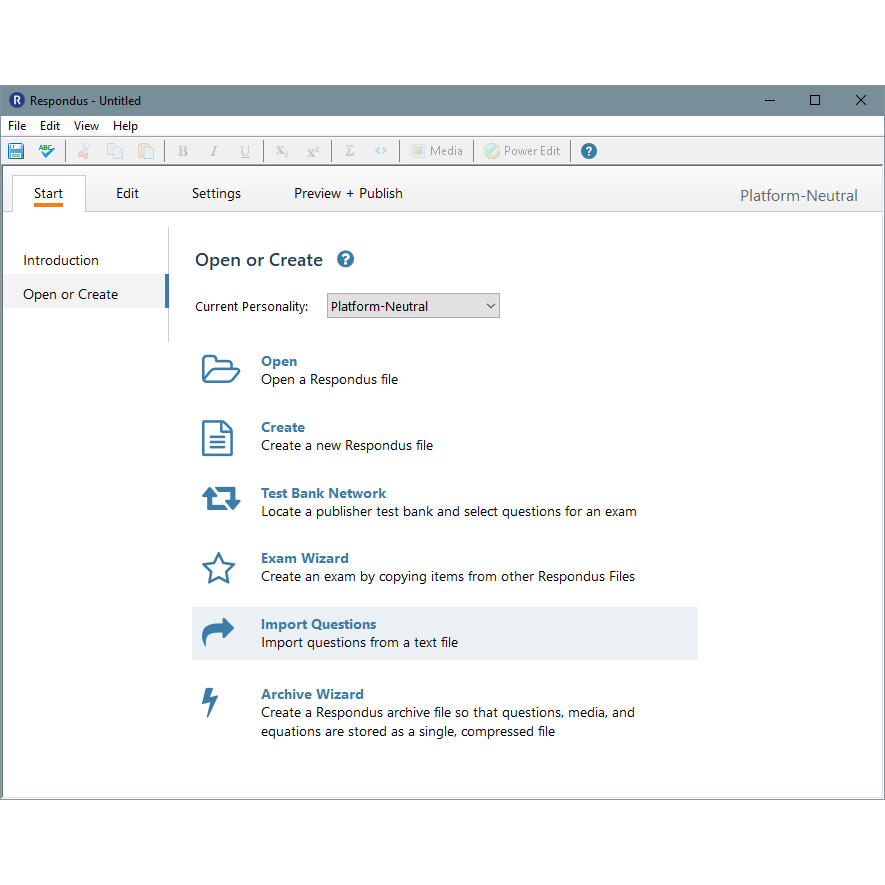Click the Archive Wizard lightning icon
The image size is (885, 885).
pos(210,702)
